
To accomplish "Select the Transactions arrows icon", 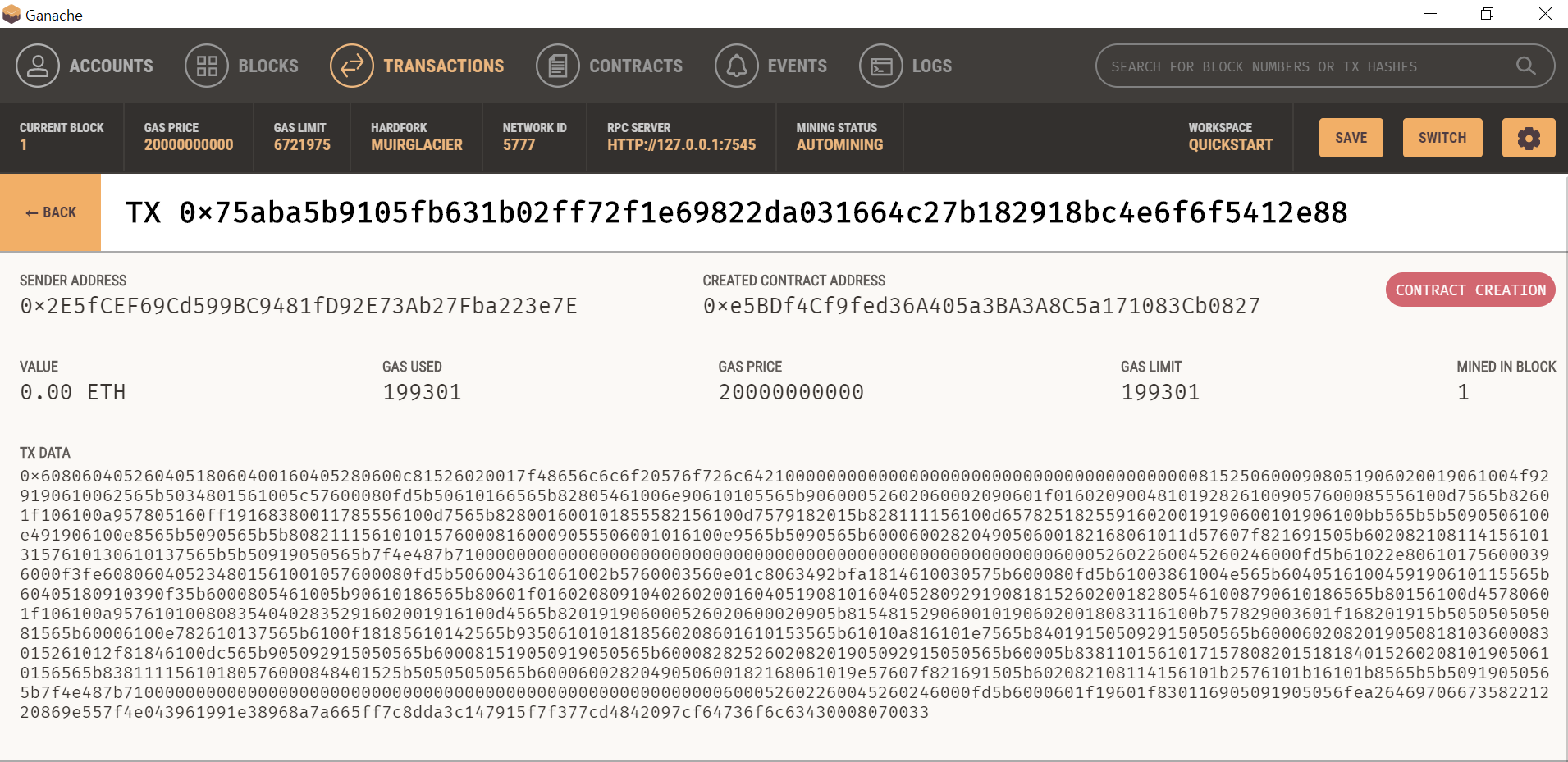I will pyautogui.click(x=352, y=66).
